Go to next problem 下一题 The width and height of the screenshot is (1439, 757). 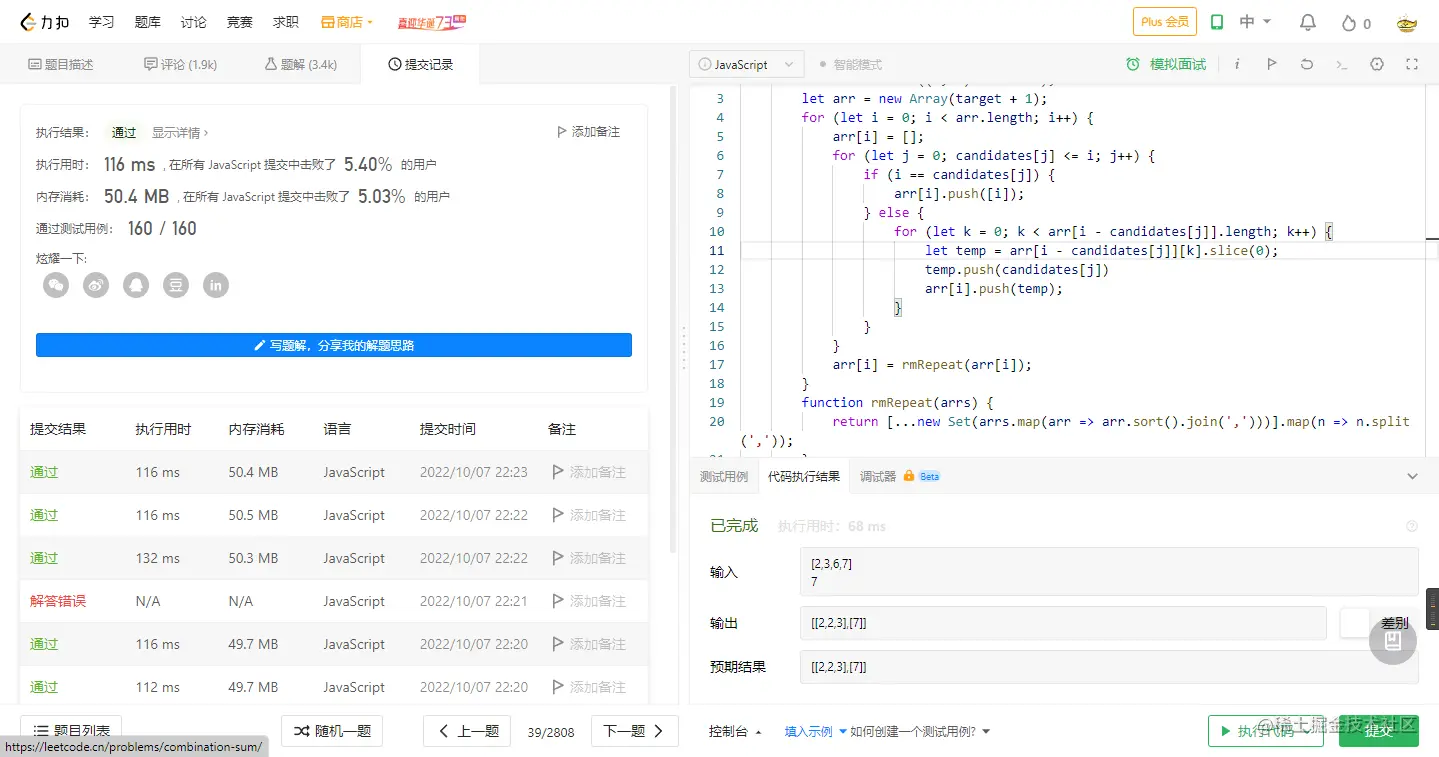click(x=635, y=731)
